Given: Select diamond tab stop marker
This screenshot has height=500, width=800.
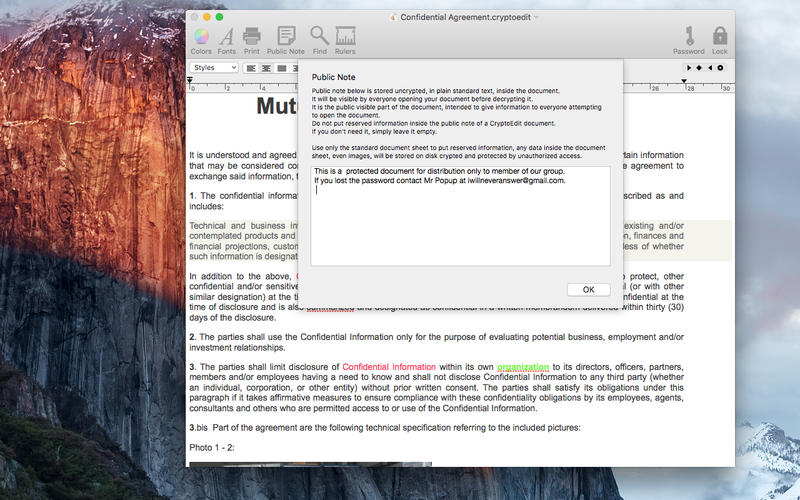Looking at the screenshot, I should tap(699, 68).
